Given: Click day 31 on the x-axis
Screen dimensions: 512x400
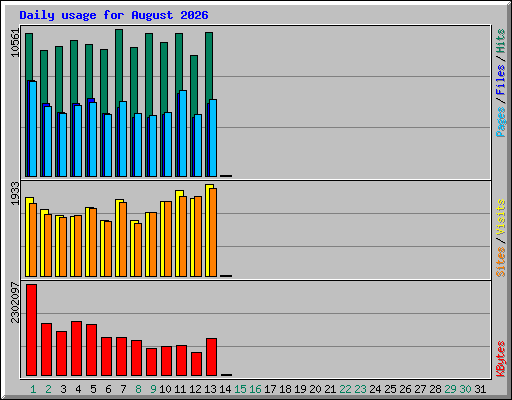Looking at the screenshot, I should [x=480, y=389].
